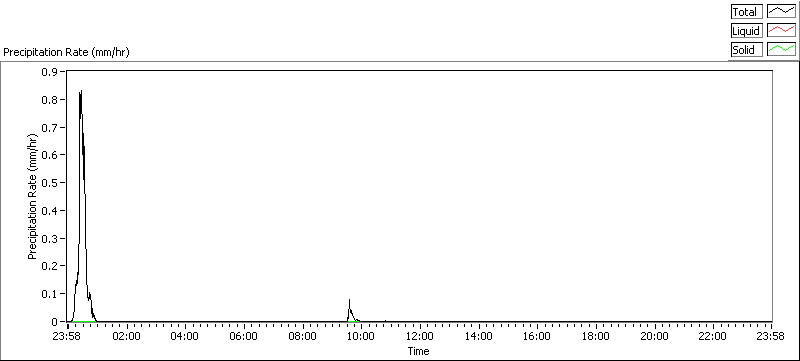Click the 0.5 y-axis scale value

50,183
